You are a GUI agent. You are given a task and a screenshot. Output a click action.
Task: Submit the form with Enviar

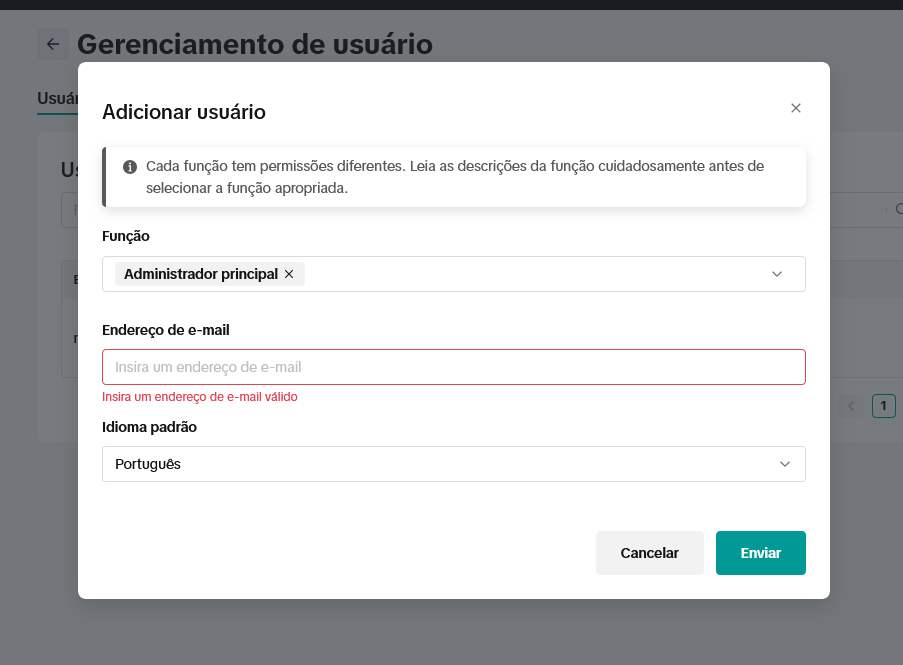click(x=760, y=553)
